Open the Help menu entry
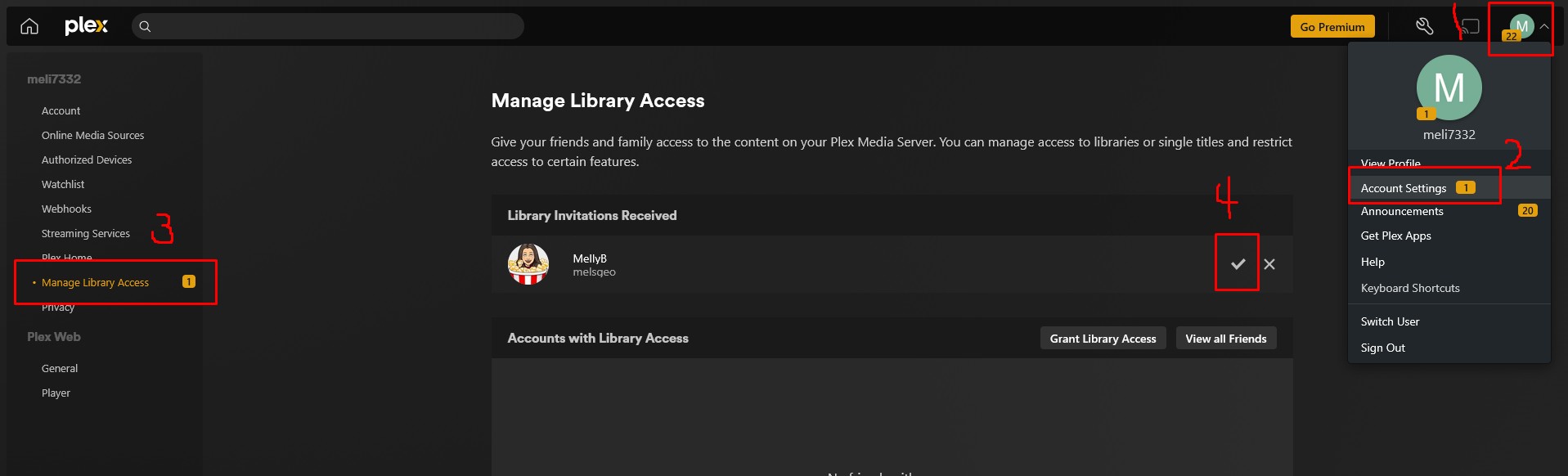 click(x=1449, y=262)
